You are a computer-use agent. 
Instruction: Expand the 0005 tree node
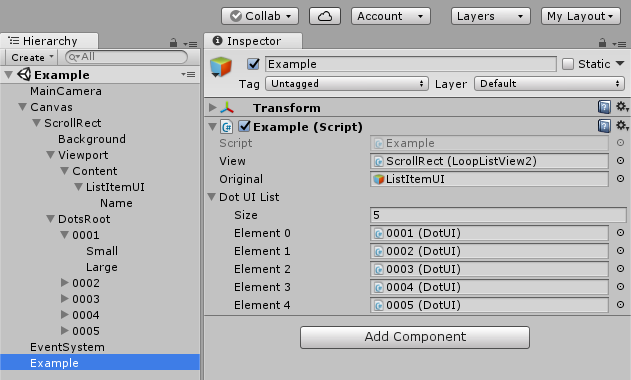pos(64,330)
